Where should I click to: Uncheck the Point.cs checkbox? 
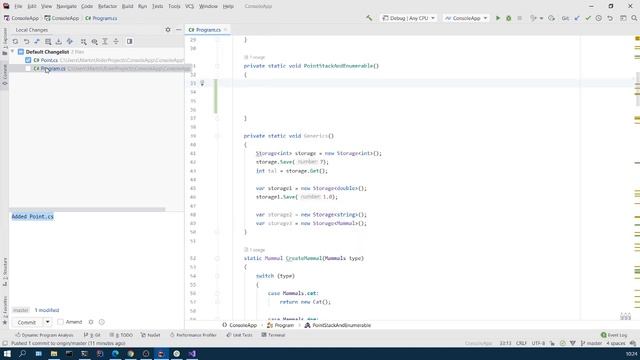click(x=28, y=60)
